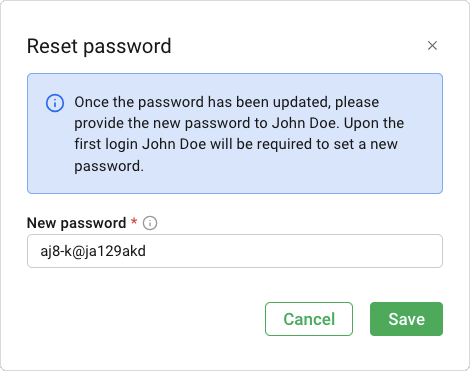Image resolution: width=470 pixels, height=371 pixels.
Task: Close the Reset password dialog
Action: 432,46
